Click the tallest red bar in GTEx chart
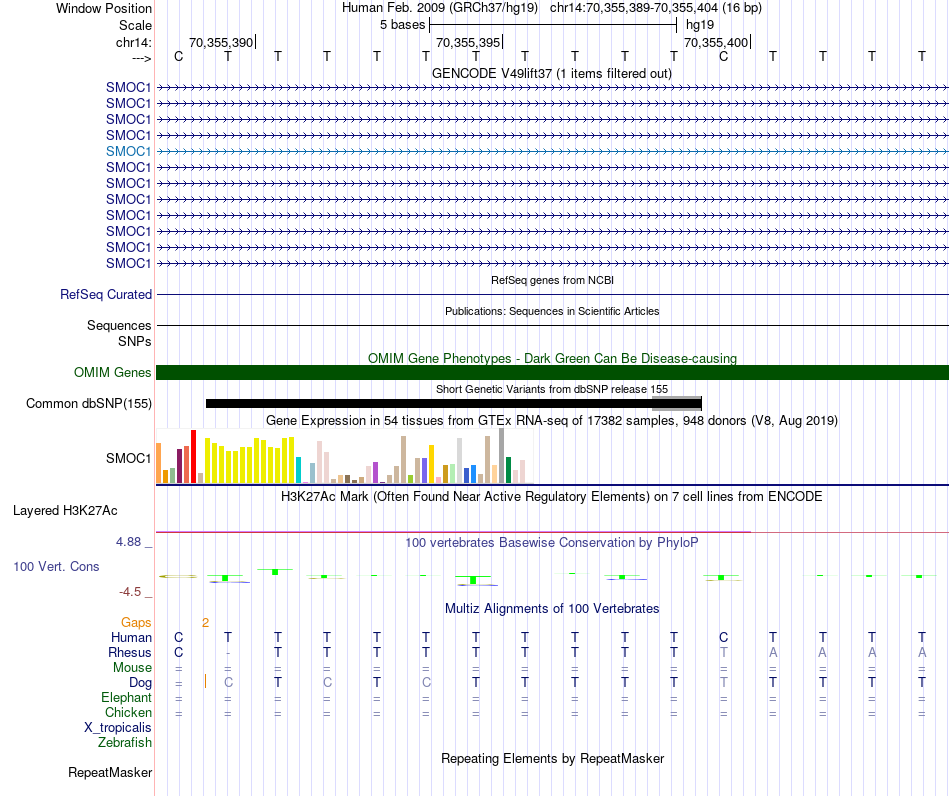Viewport: 950px width, 796px height. (x=193, y=457)
